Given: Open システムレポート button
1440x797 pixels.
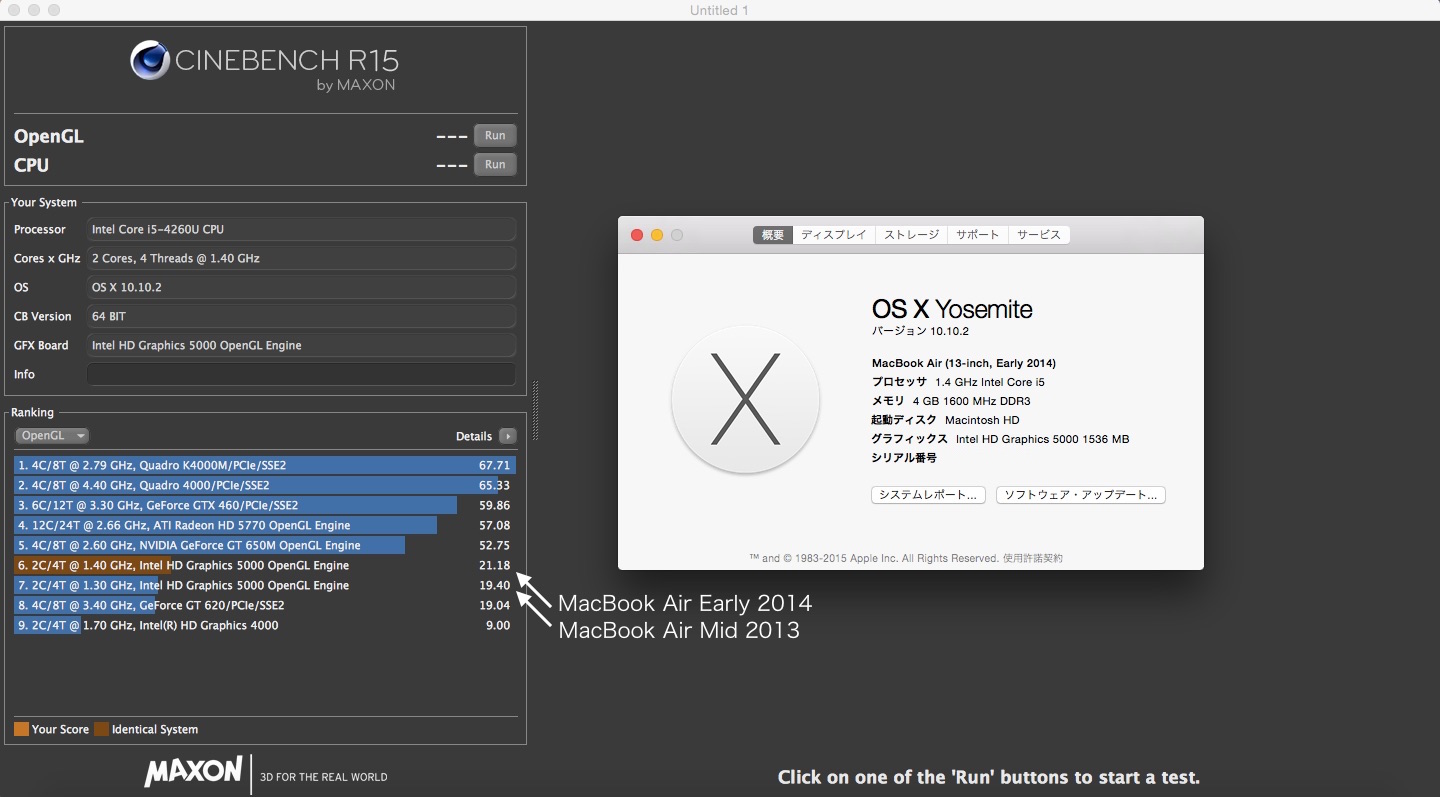Looking at the screenshot, I should (x=929, y=495).
